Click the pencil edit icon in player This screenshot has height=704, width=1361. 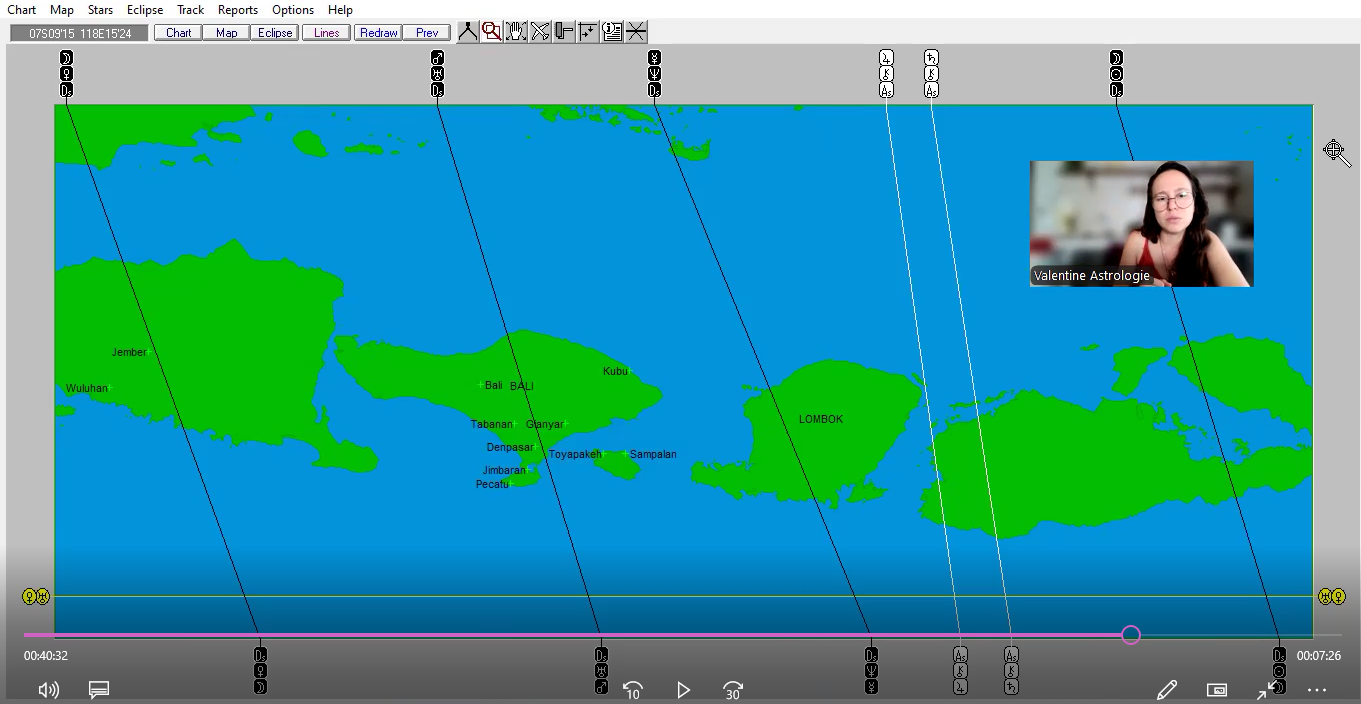click(1166, 690)
